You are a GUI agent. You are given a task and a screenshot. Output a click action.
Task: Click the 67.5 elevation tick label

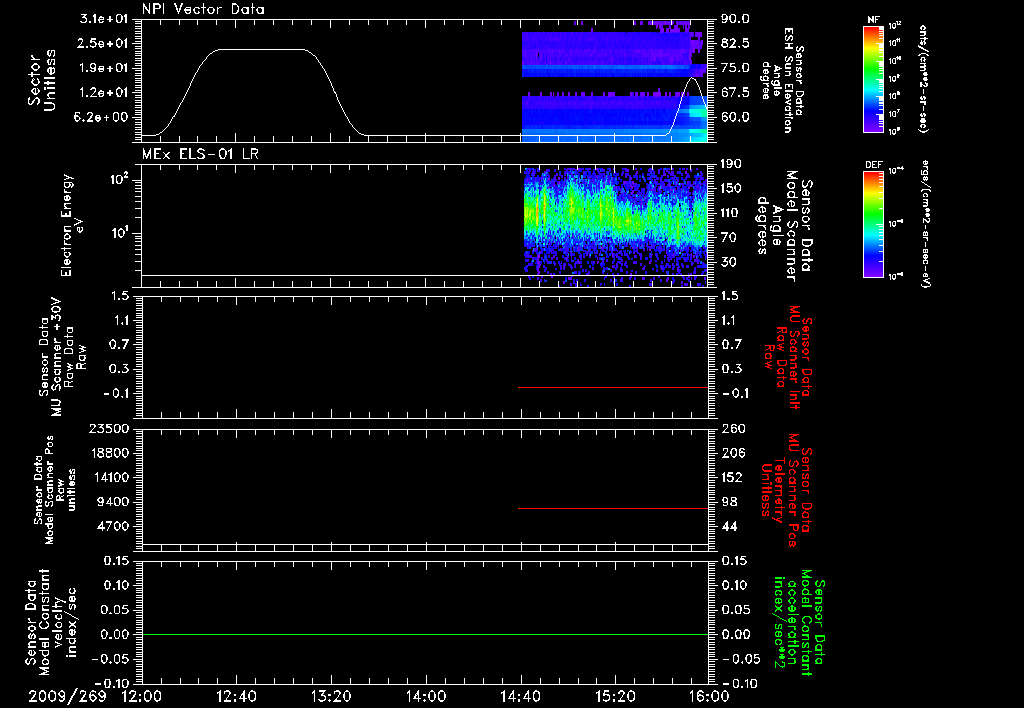click(735, 93)
